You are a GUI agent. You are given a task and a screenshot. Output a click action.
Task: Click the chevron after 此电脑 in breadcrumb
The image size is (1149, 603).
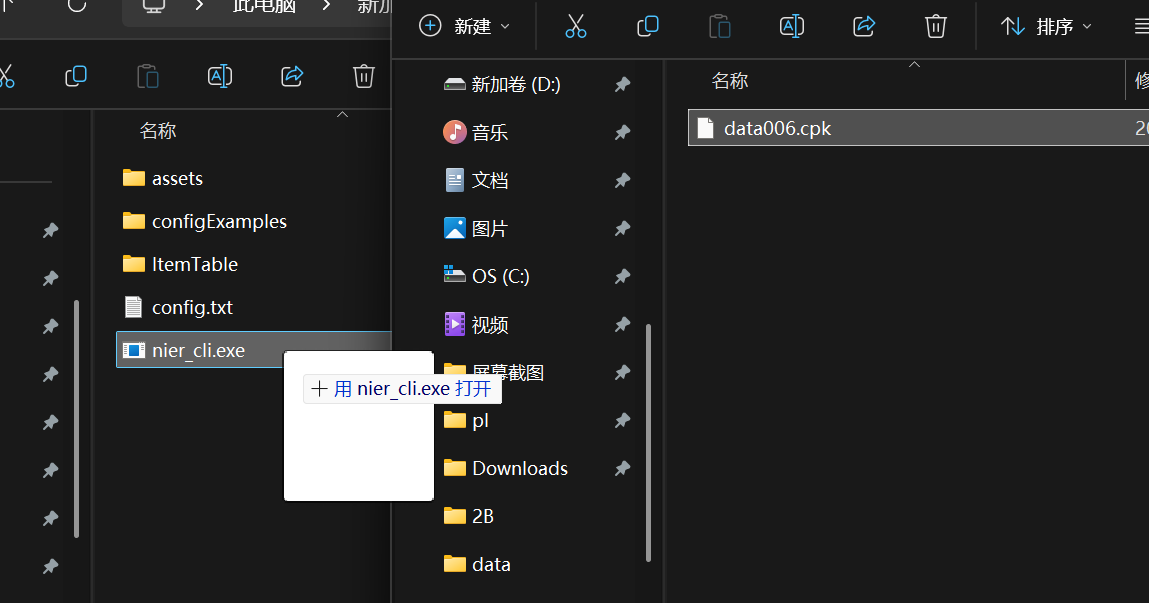(328, 6)
